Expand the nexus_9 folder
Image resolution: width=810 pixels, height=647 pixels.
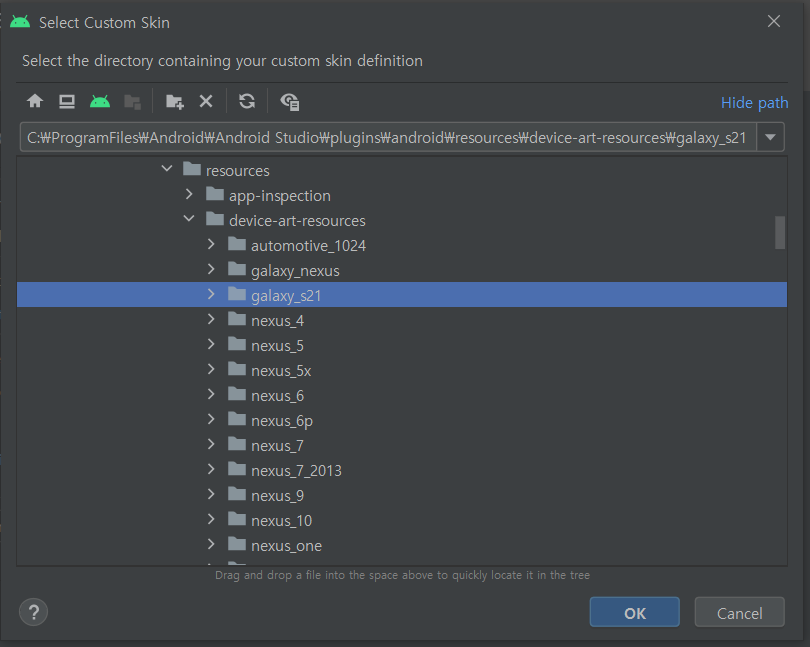click(x=211, y=494)
